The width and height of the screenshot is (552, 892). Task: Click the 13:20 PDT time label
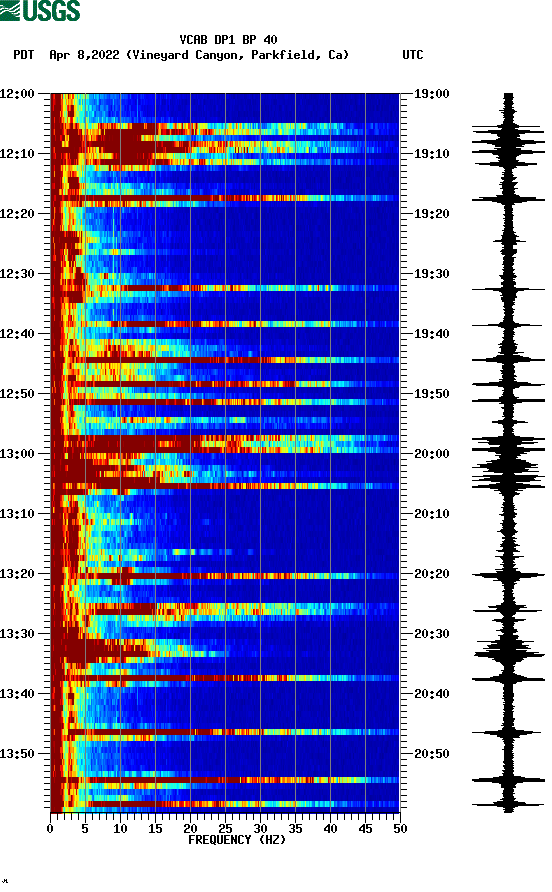tap(18, 574)
